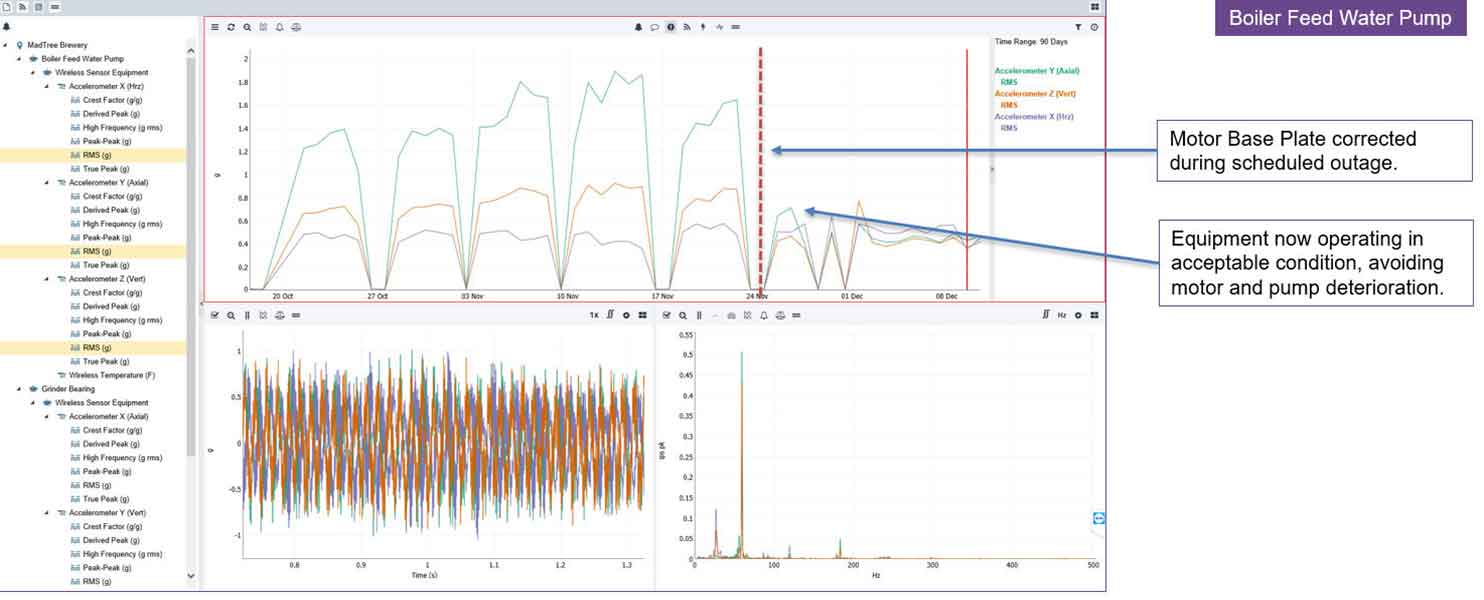Click the blue round button at spectrum chart right edge
Viewport: 1484px width, 600px height.
click(x=1099, y=517)
